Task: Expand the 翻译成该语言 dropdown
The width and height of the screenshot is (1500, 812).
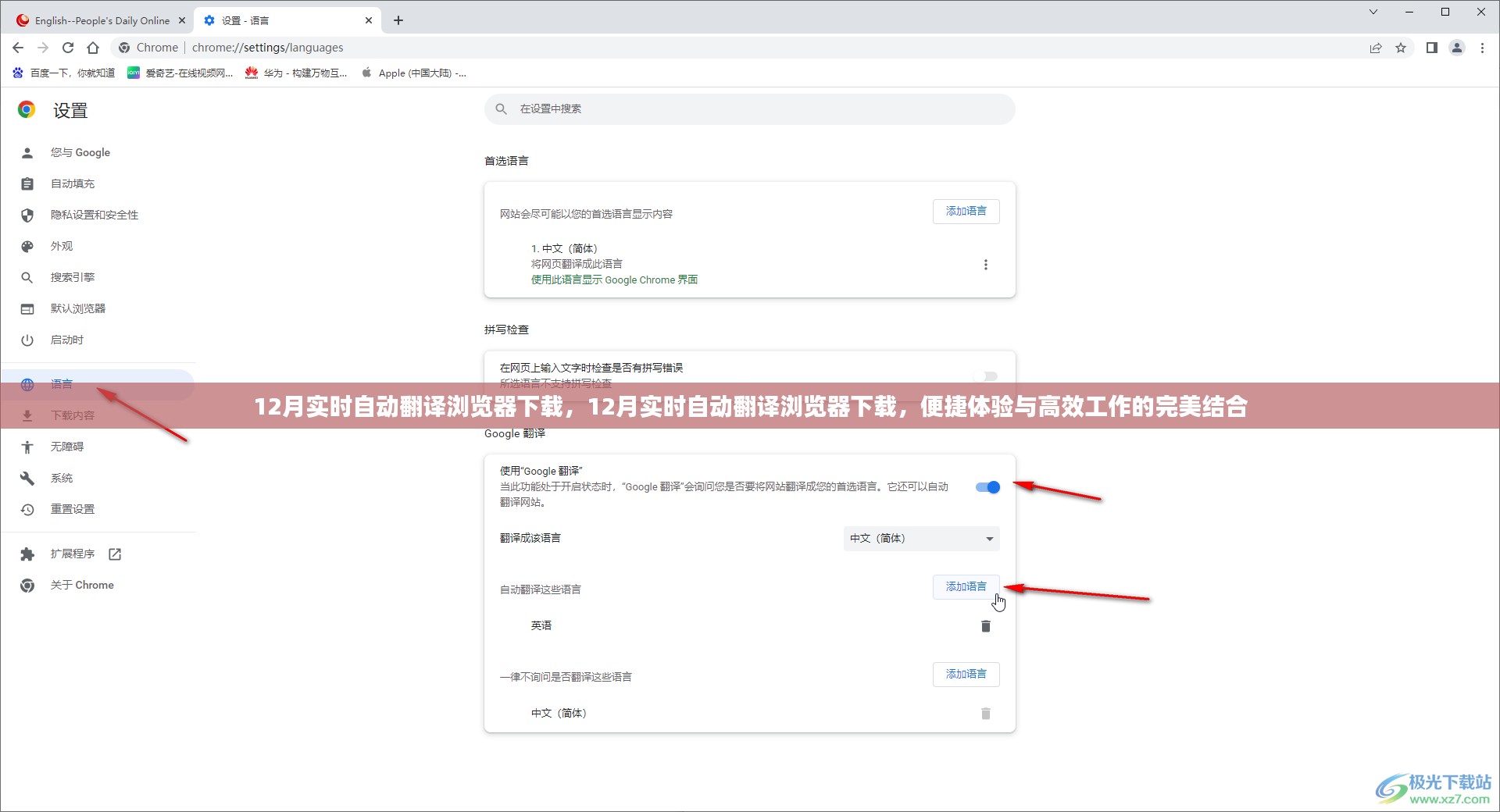Action: (921, 538)
